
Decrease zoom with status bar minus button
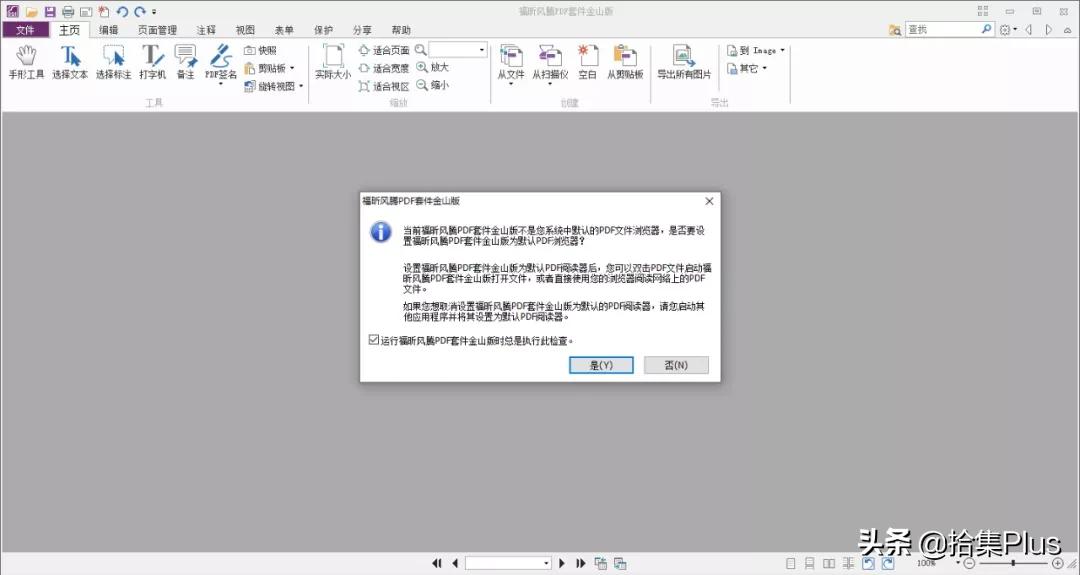[x=969, y=563]
